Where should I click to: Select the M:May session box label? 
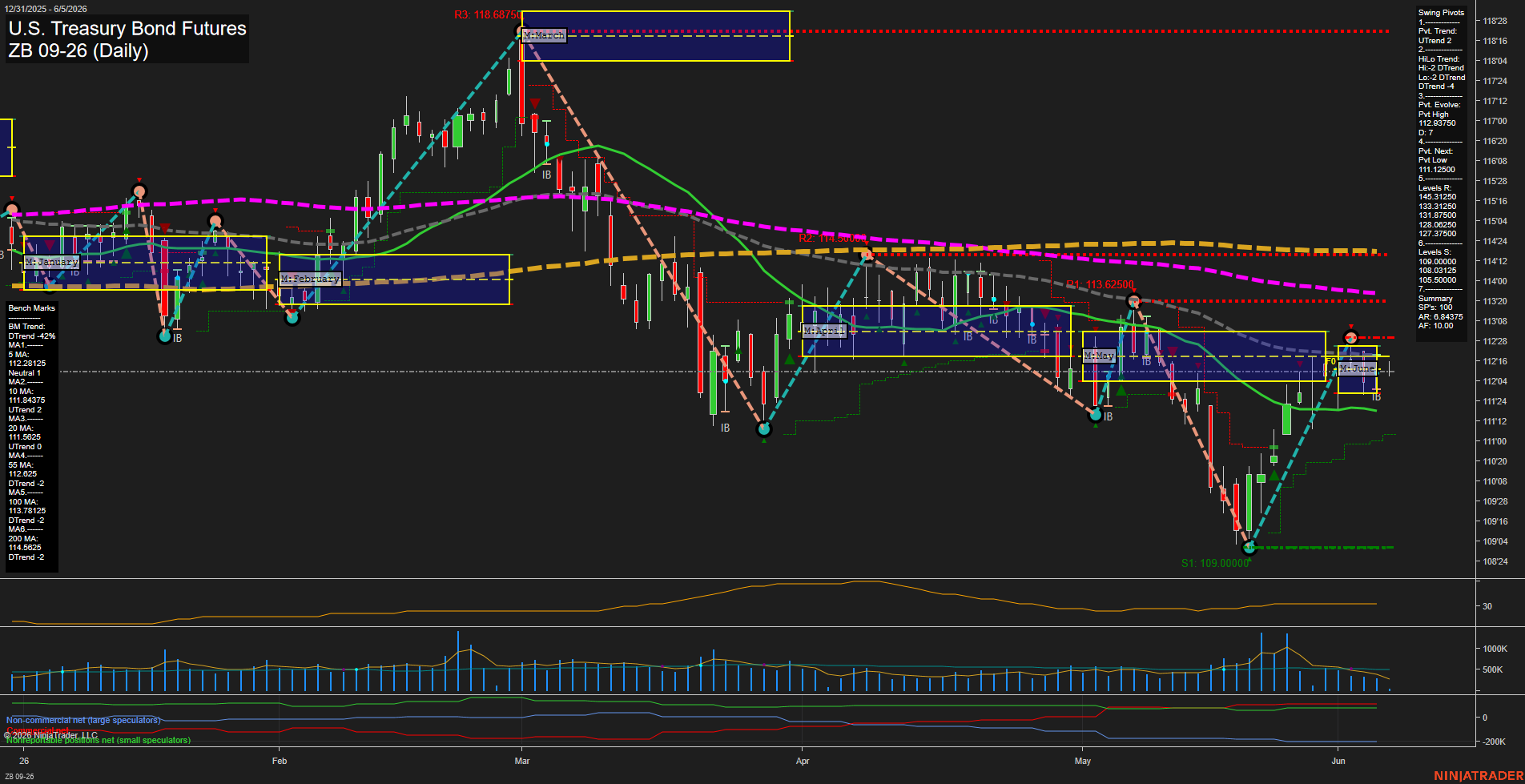(x=1099, y=356)
